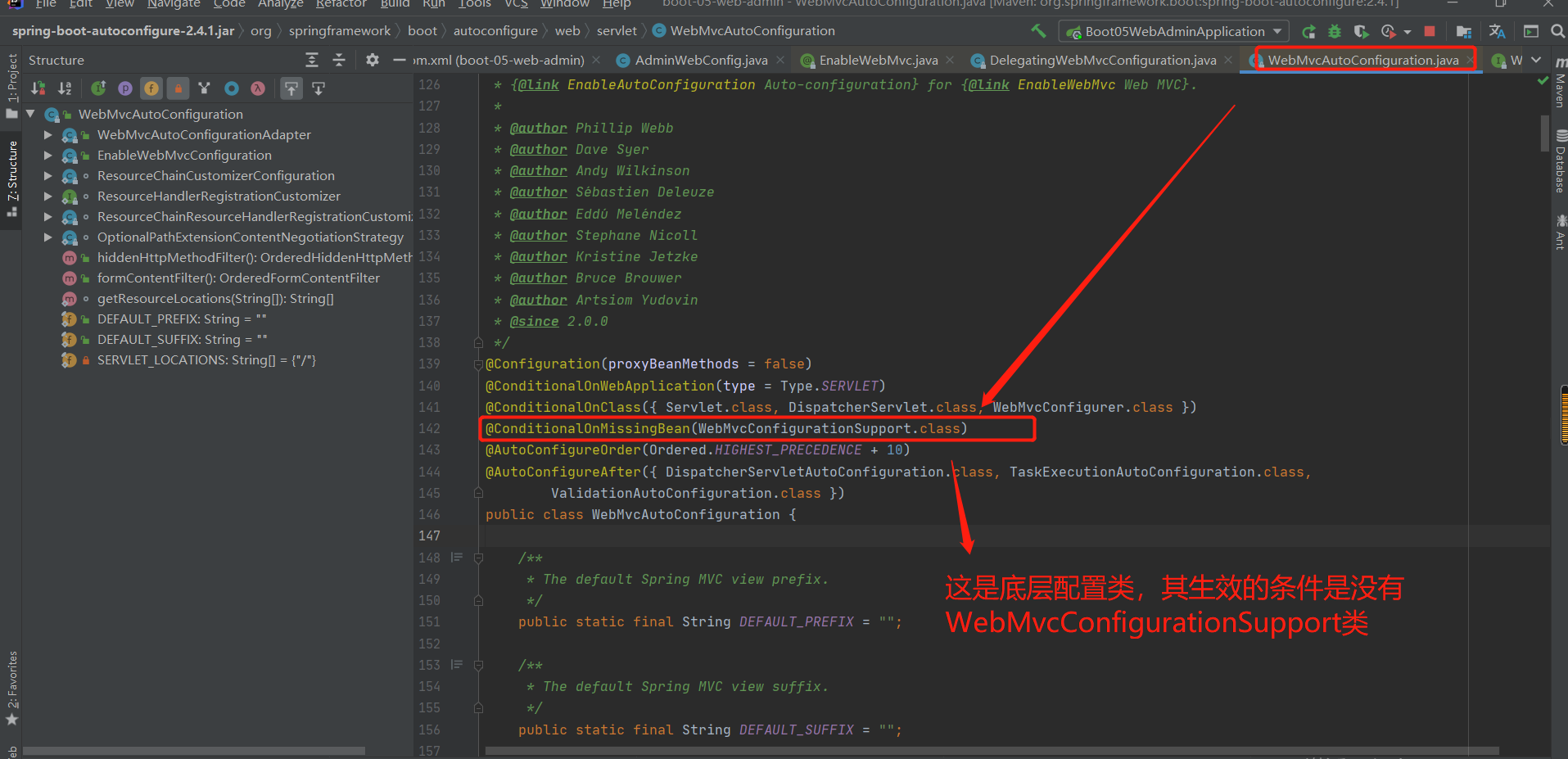Run with Coverage
Viewport: 1568px width, 759px height.
(x=1361, y=31)
